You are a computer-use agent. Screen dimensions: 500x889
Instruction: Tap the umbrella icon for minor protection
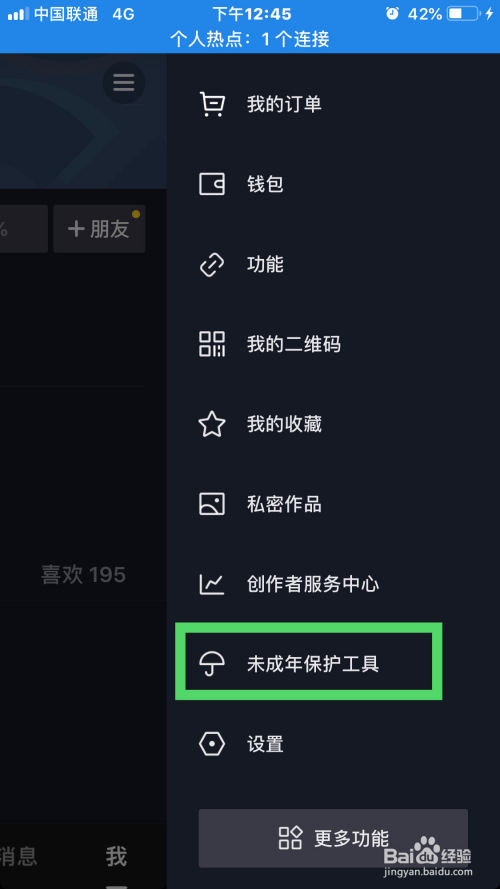point(212,664)
